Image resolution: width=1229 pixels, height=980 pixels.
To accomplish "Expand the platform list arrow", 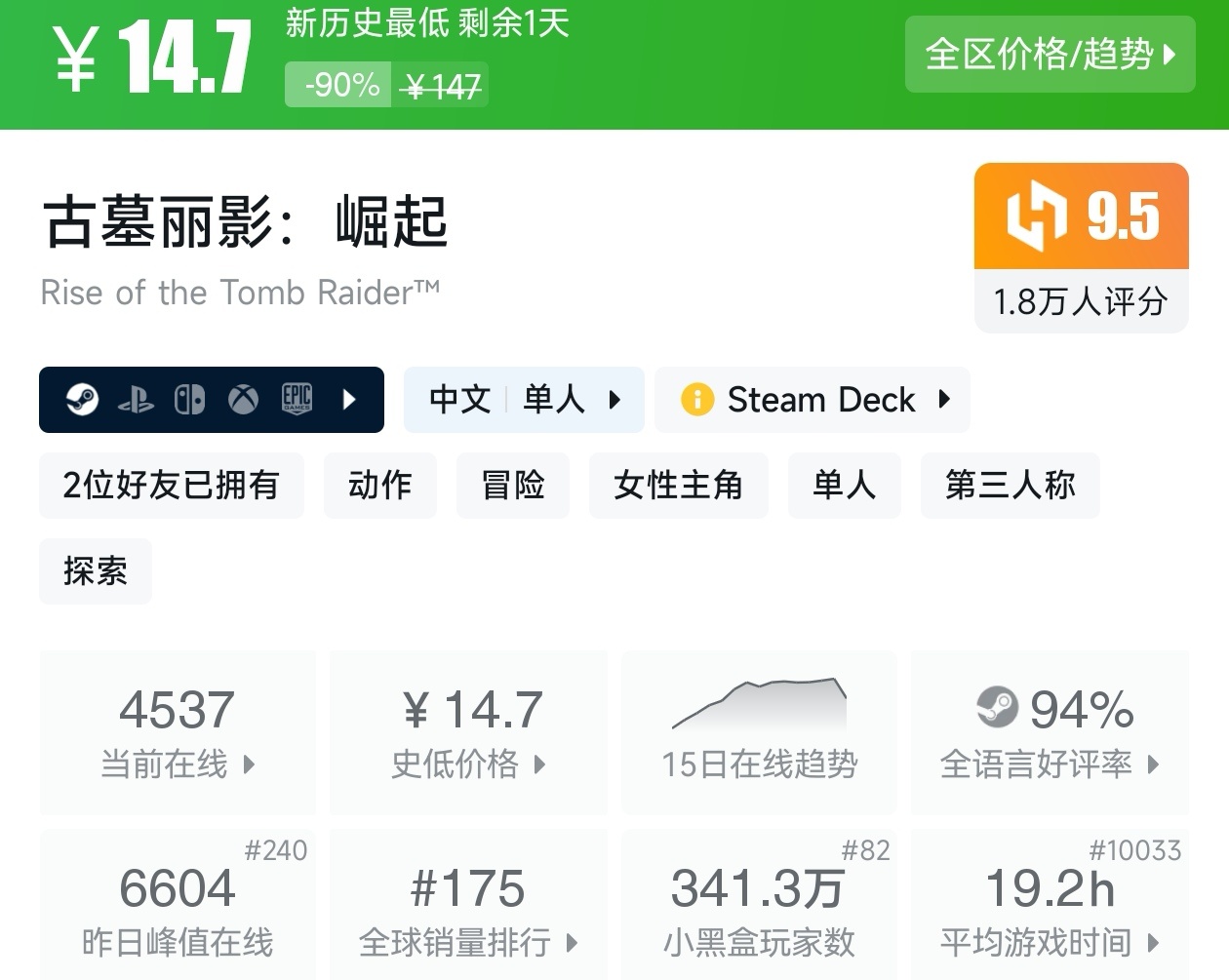I will [350, 400].
